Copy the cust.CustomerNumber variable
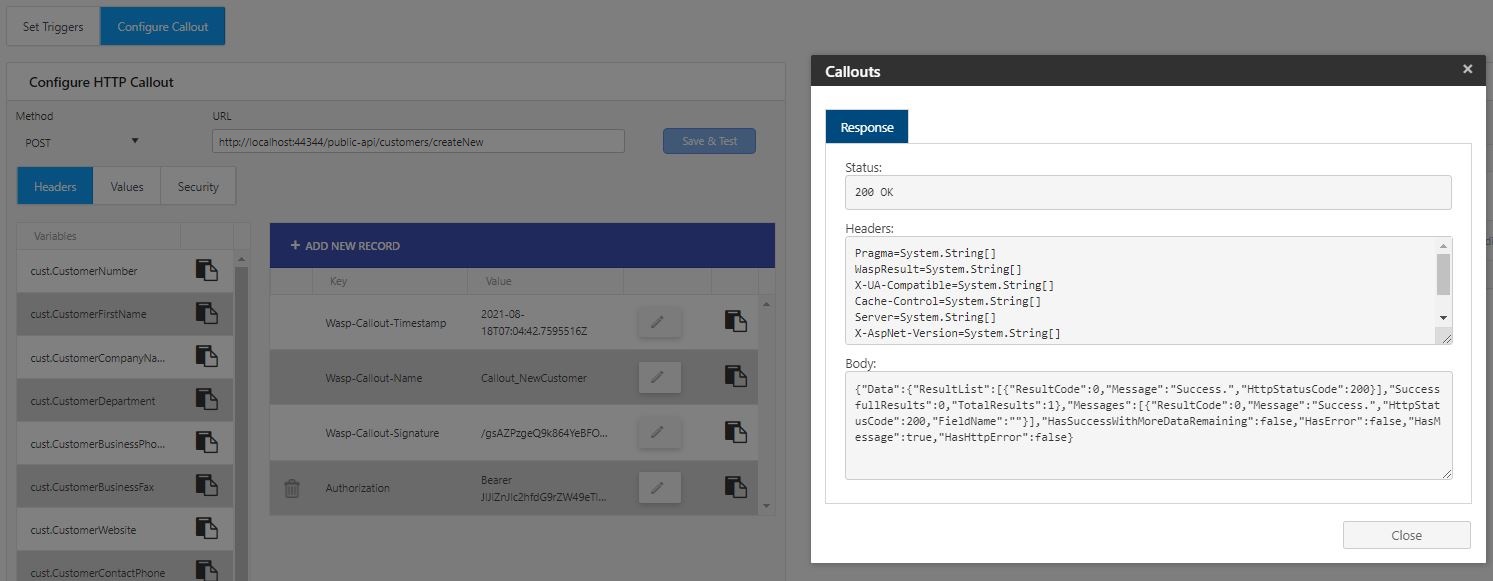 [x=206, y=271]
